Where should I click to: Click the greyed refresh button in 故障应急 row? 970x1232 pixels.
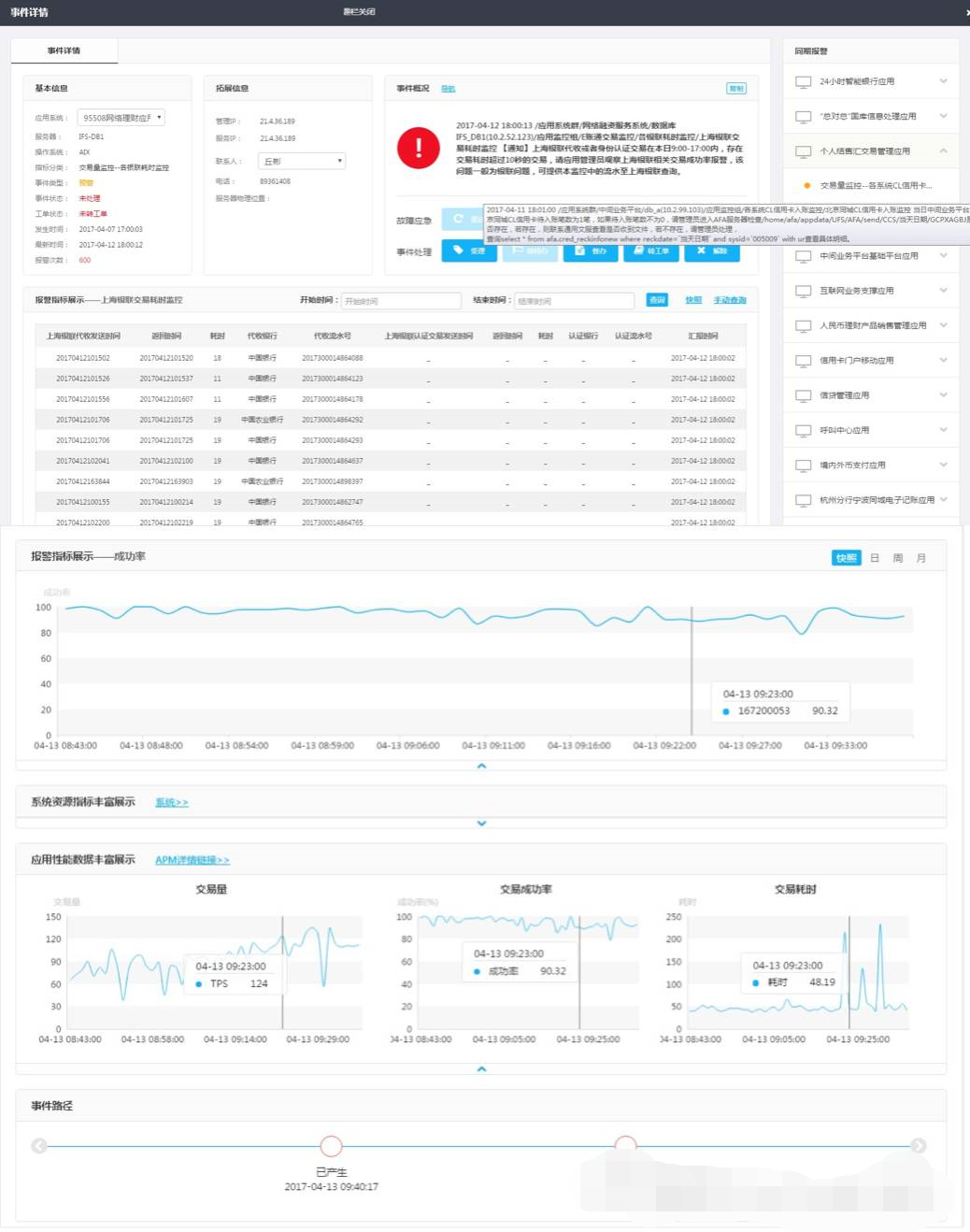pyautogui.click(x=463, y=219)
